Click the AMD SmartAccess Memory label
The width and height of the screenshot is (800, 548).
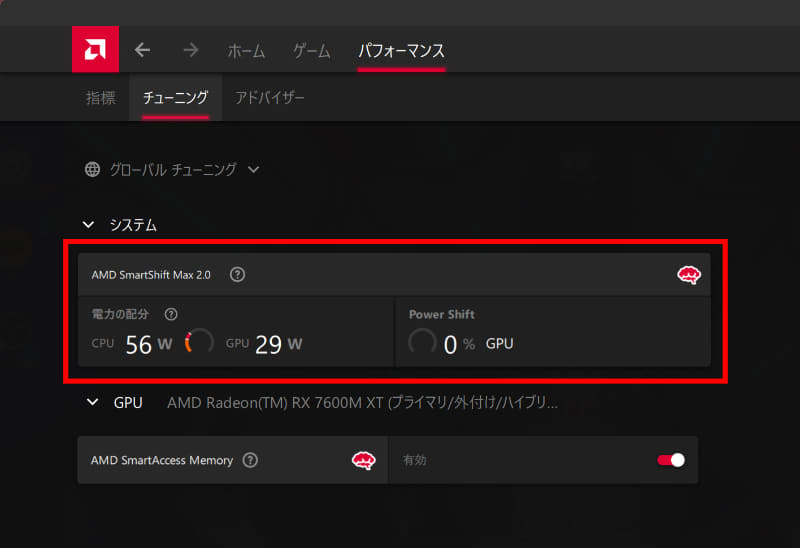click(x=162, y=460)
